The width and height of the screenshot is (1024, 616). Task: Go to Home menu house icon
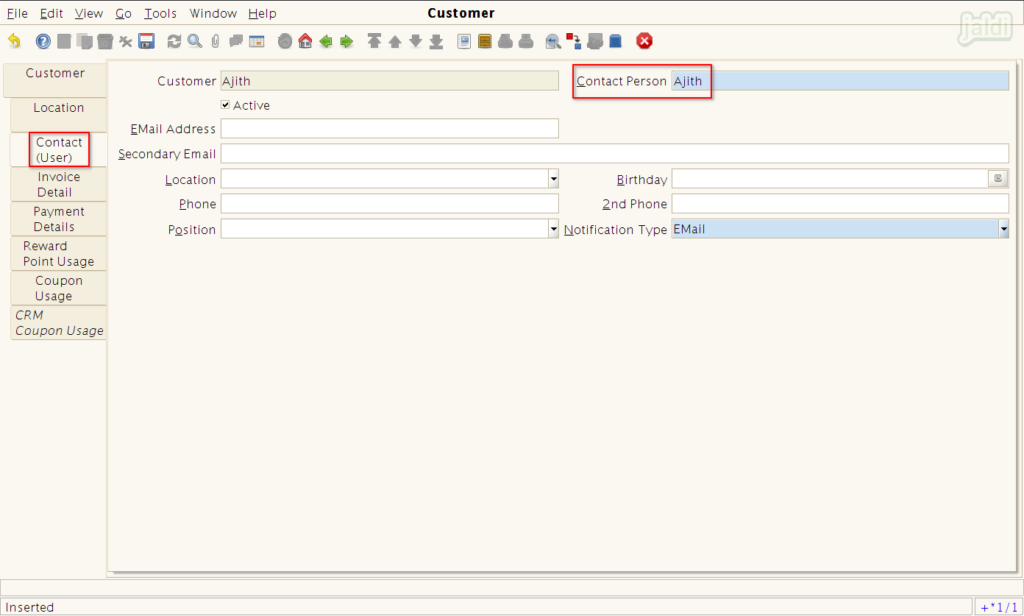305,41
